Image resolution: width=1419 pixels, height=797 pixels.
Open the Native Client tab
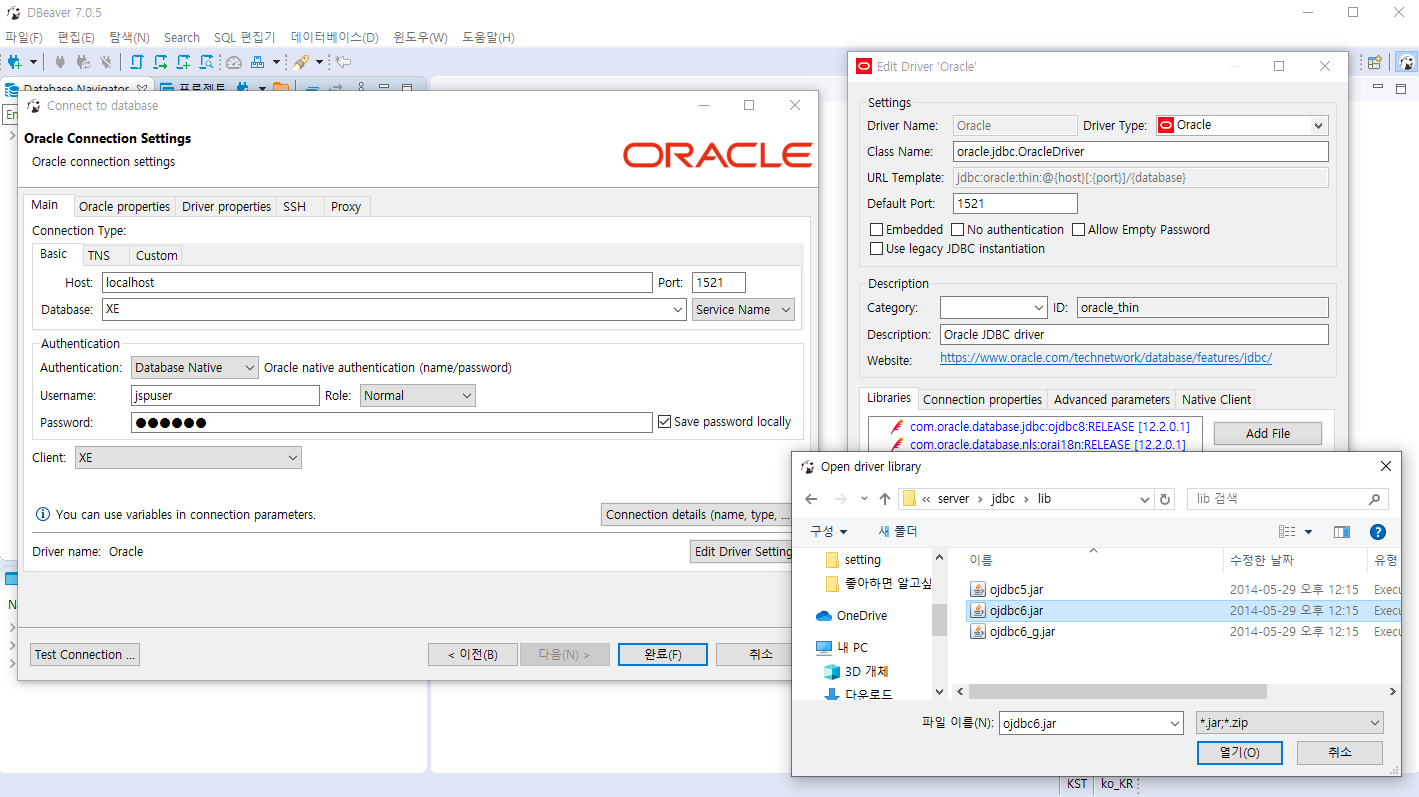[1215, 400]
